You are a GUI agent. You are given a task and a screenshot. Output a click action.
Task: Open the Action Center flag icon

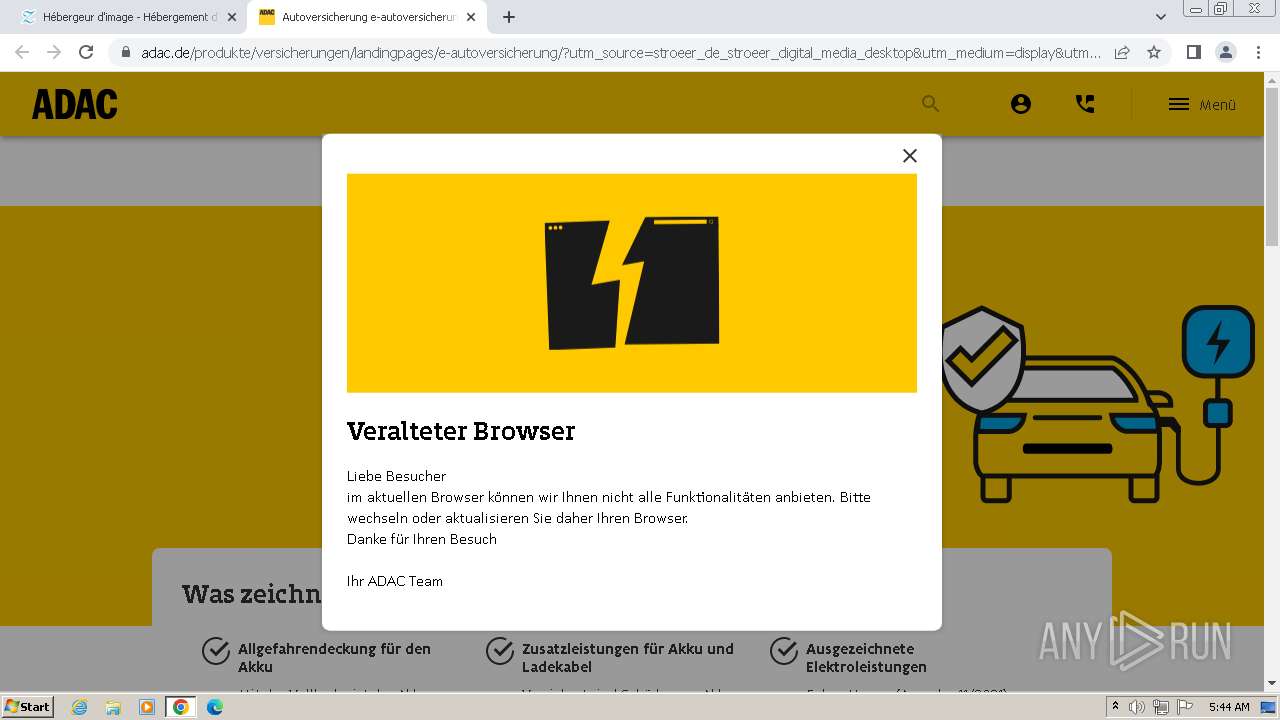1183,707
